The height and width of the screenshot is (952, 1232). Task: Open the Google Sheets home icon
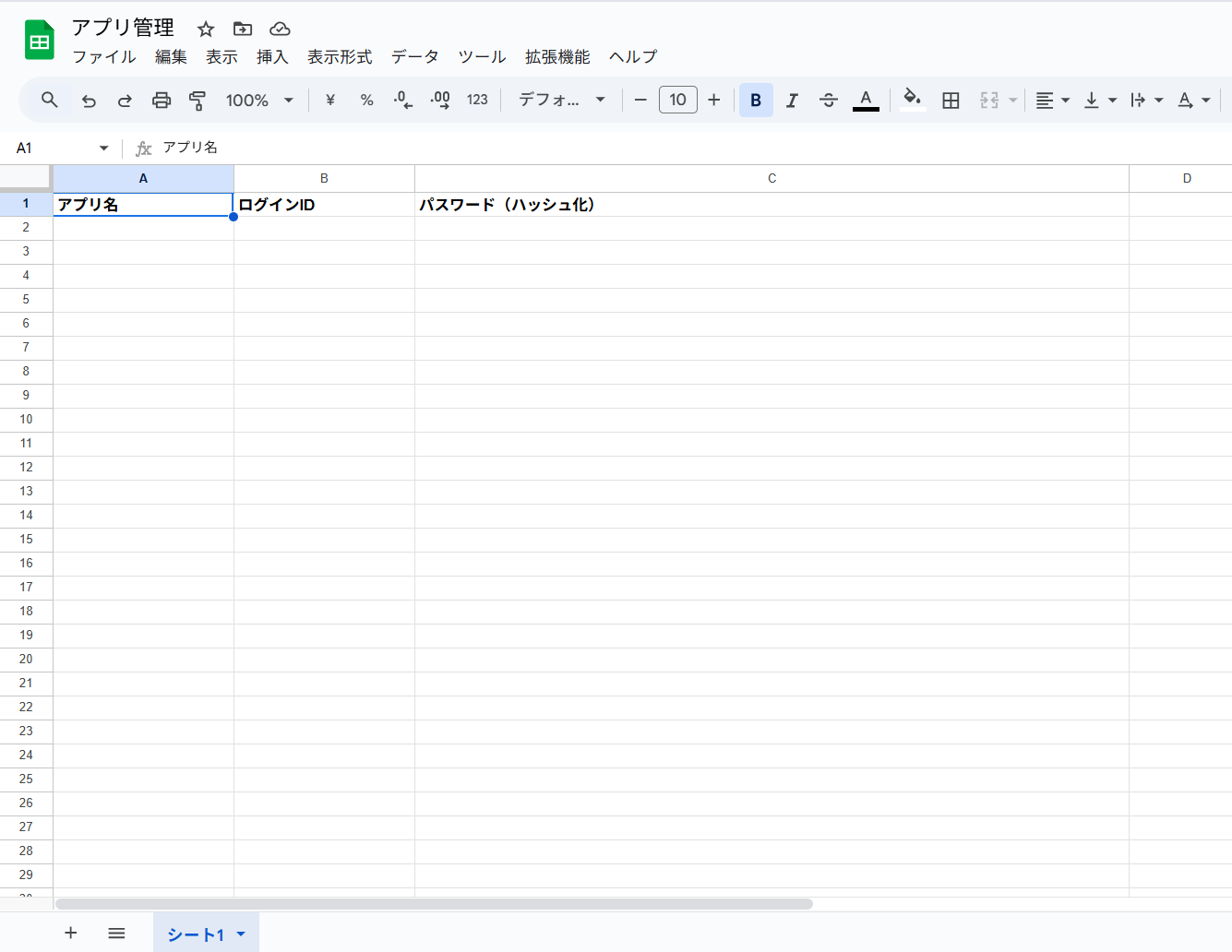pos(40,41)
